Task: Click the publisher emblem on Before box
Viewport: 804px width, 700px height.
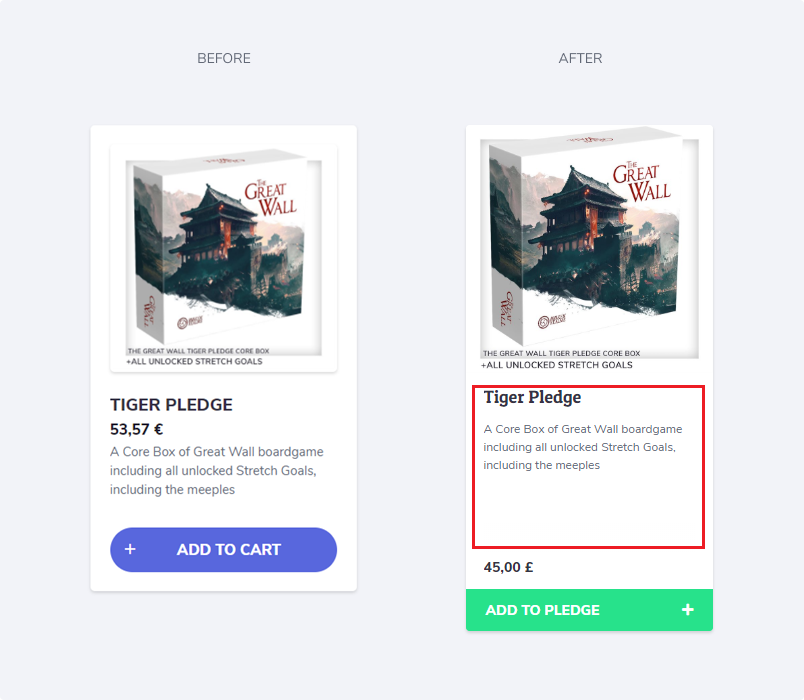Action: pos(190,323)
